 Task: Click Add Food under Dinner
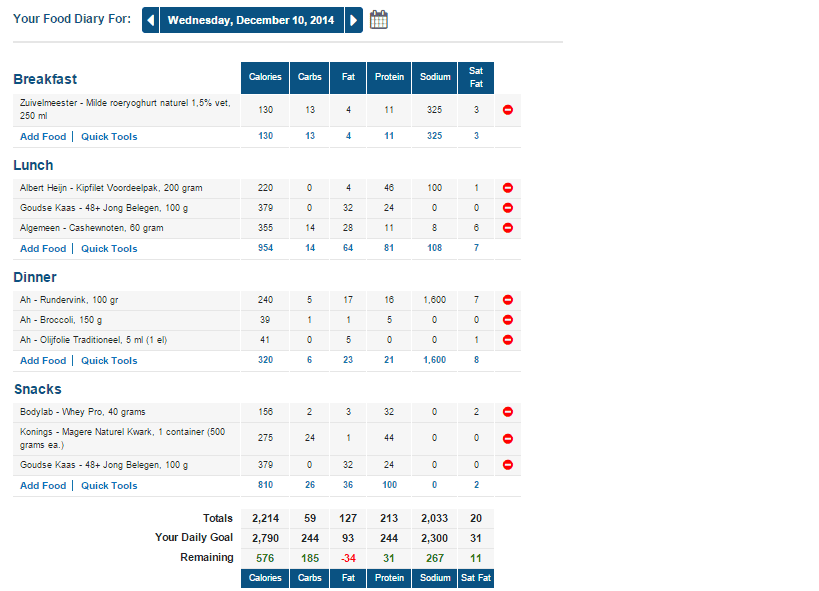(x=43, y=361)
